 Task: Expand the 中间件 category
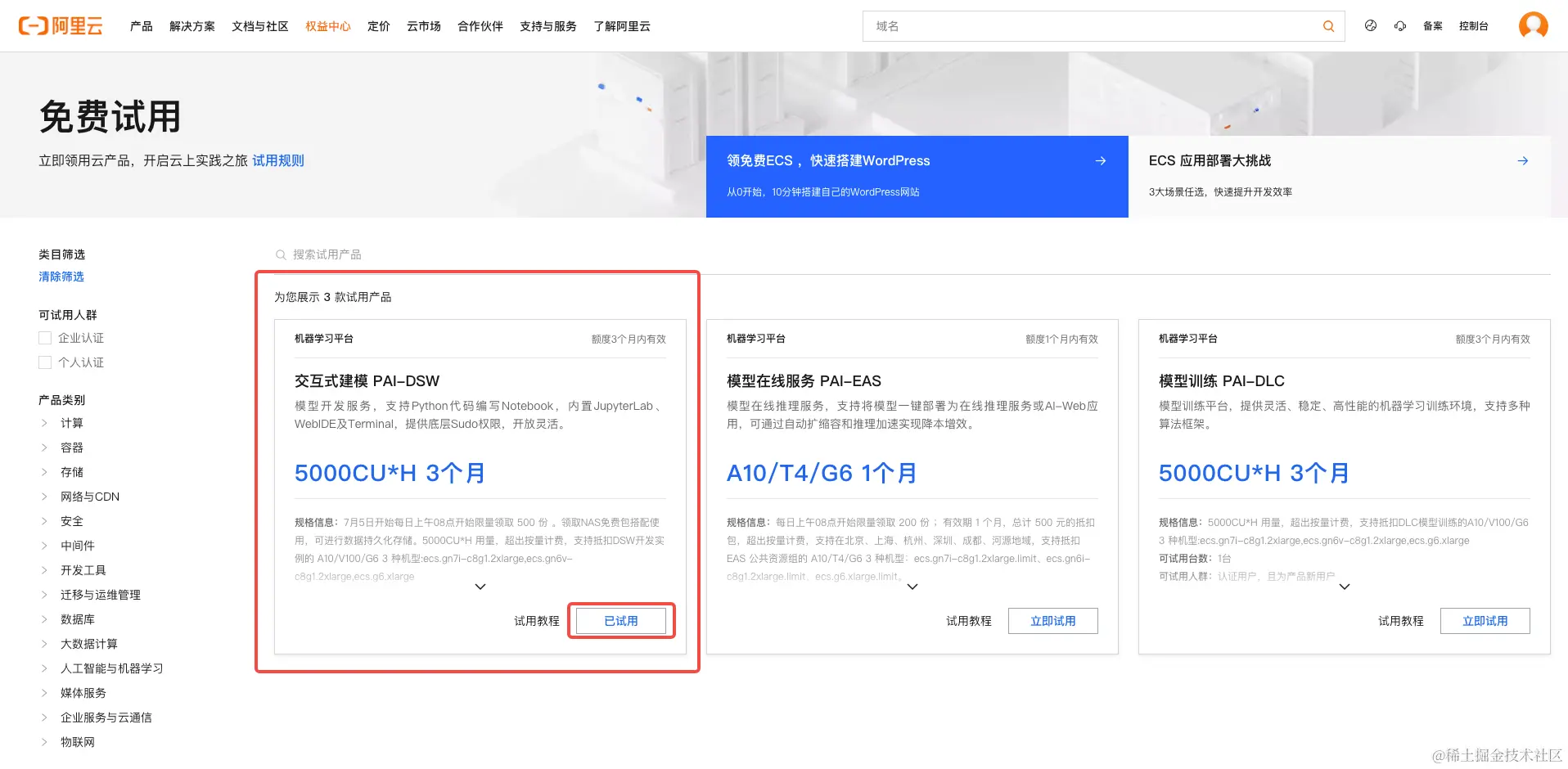click(44, 546)
